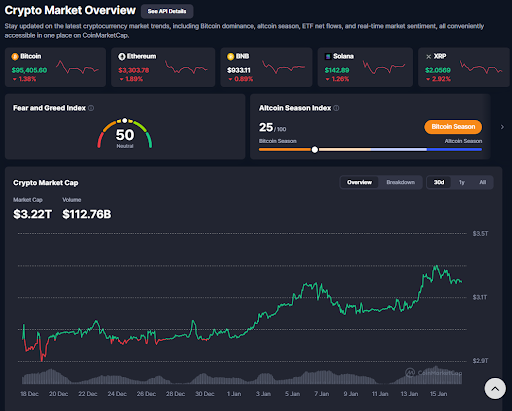Click the $2.9T y-axis label
The image size is (512, 411).
pos(480,361)
